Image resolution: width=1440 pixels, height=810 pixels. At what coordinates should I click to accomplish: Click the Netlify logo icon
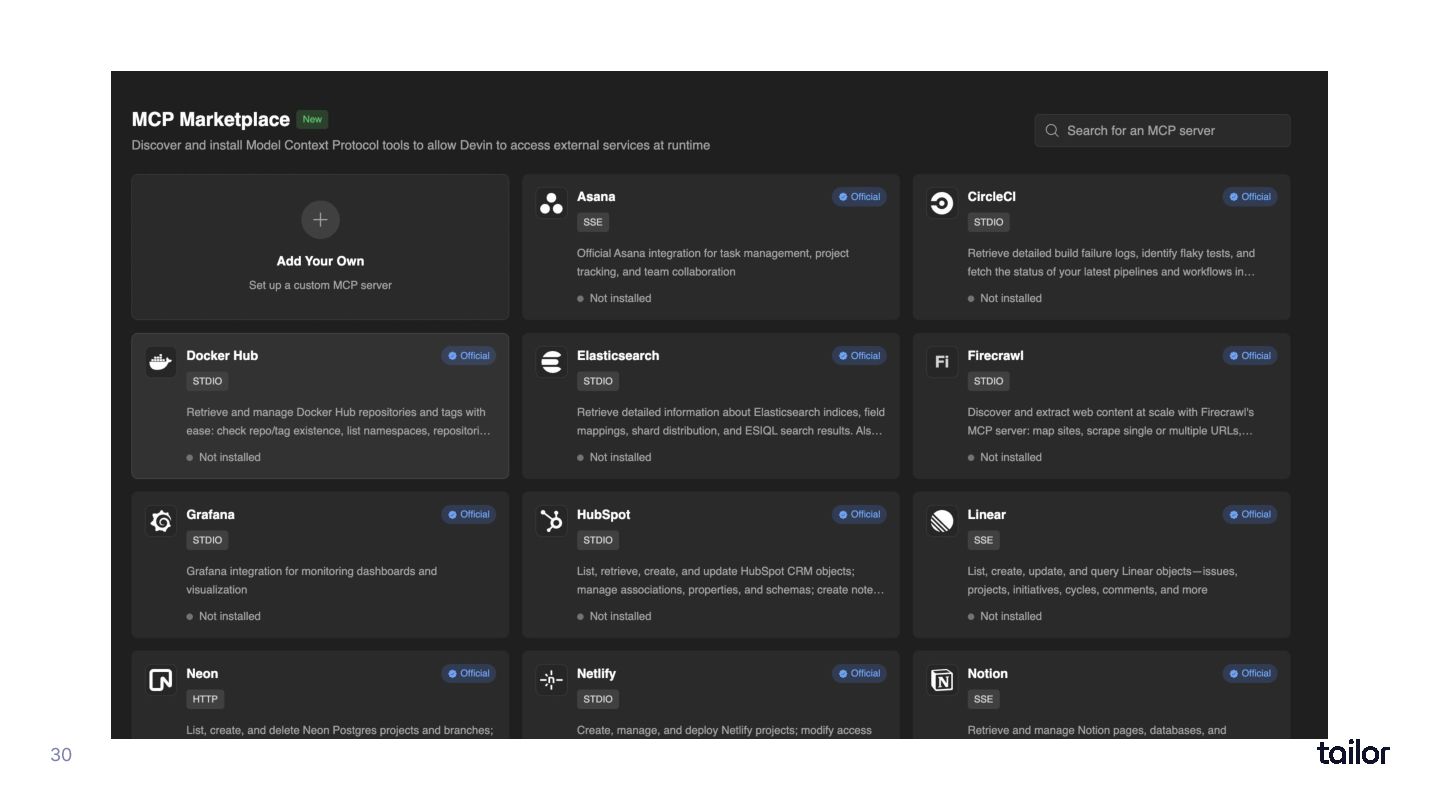click(551, 680)
